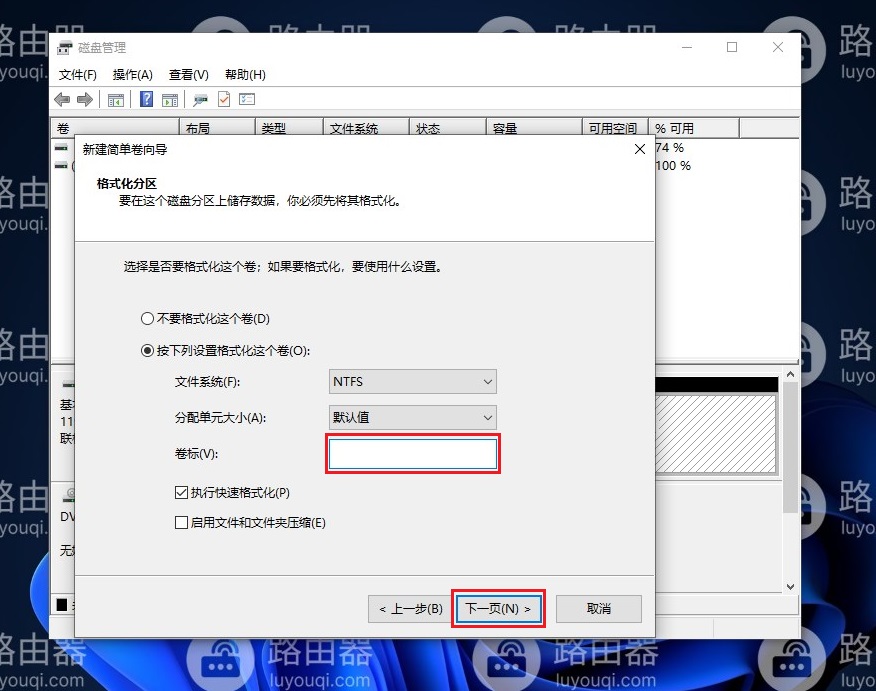Enable 启用文件和文件夹压缩(E) checkbox
The height and width of the screenshot is (691, 876).
(181, 523)
